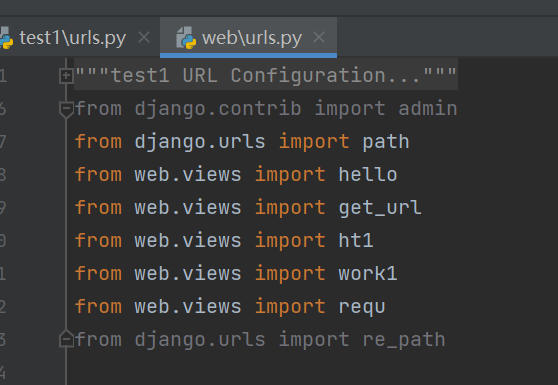Click "django.urls" on the re_path import line
Viewport: 558px width, 385px height.
tap(200, 339)
